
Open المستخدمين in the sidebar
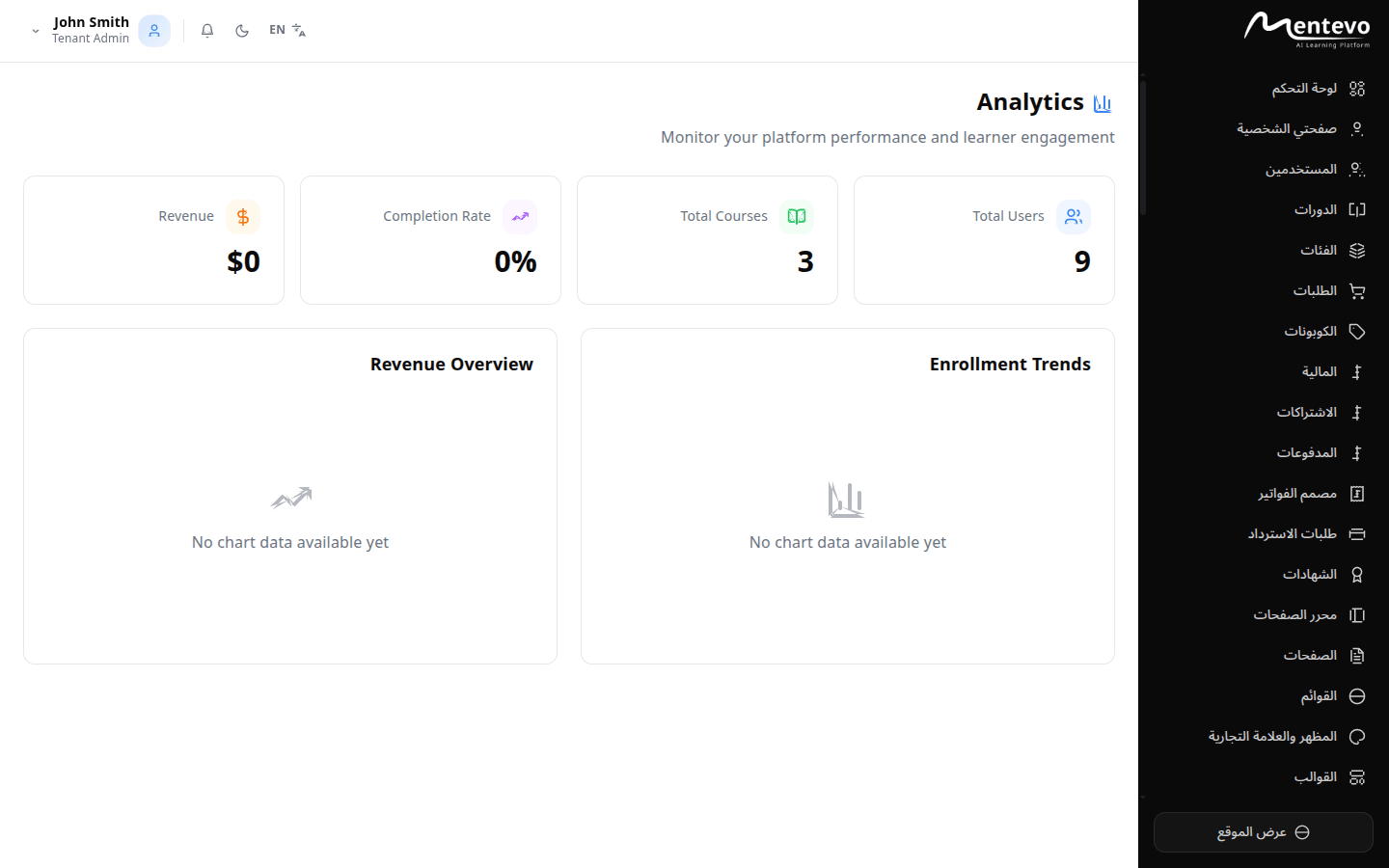1302,169
